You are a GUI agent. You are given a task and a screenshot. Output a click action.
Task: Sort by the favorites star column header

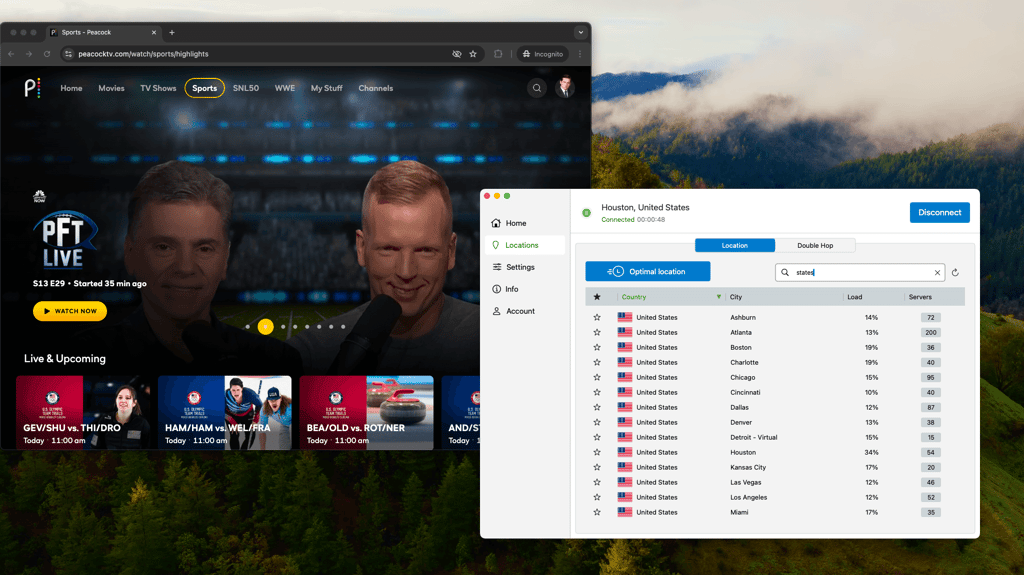click(x=597, y=297)
